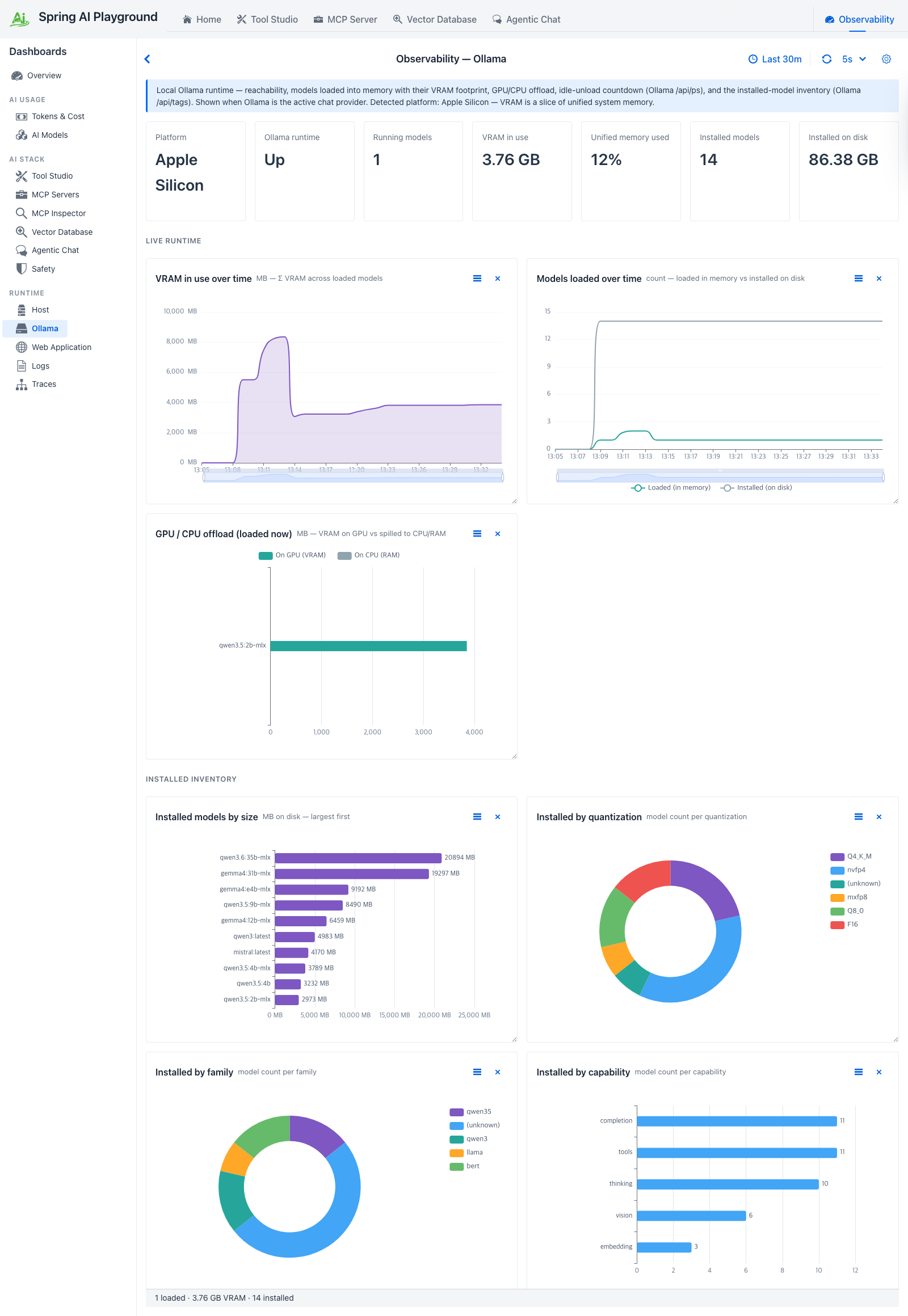Close the GPU / CPU offload panel
Screen dimensions: 908x1316
click(x=498, y=534)
